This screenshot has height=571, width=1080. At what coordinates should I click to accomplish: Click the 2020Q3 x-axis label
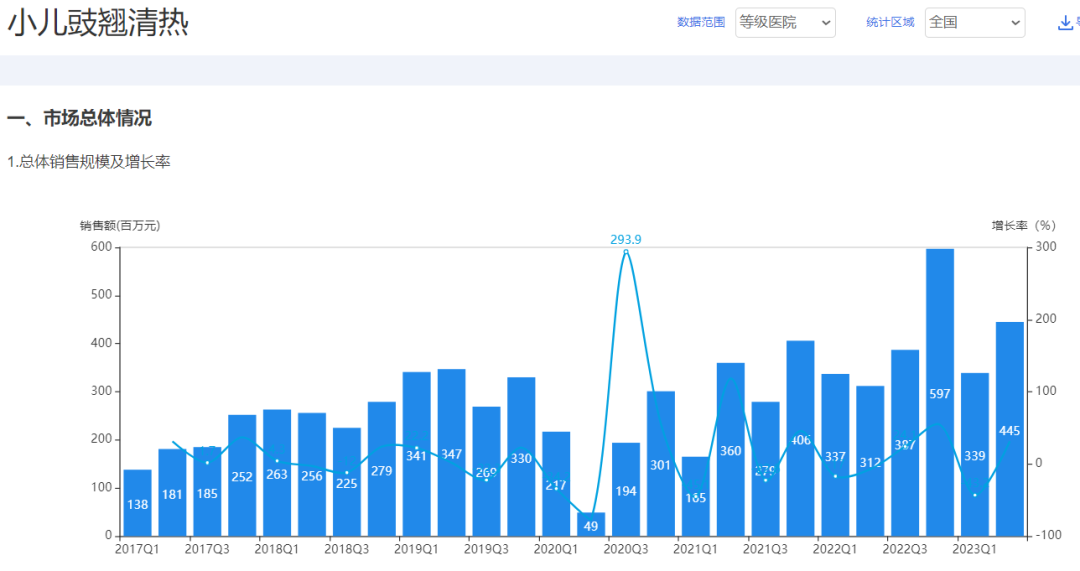(626, 548)
